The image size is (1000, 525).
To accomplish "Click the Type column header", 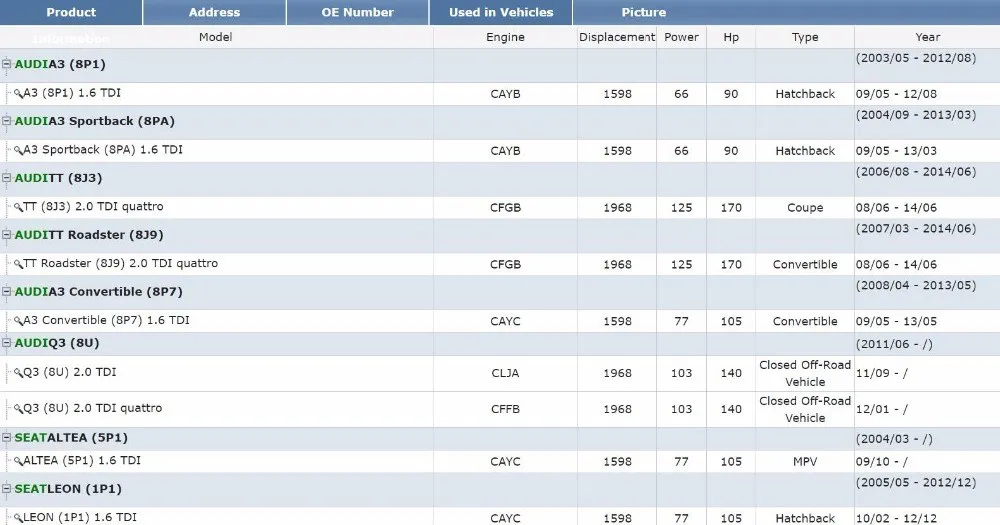I will 805,37.
